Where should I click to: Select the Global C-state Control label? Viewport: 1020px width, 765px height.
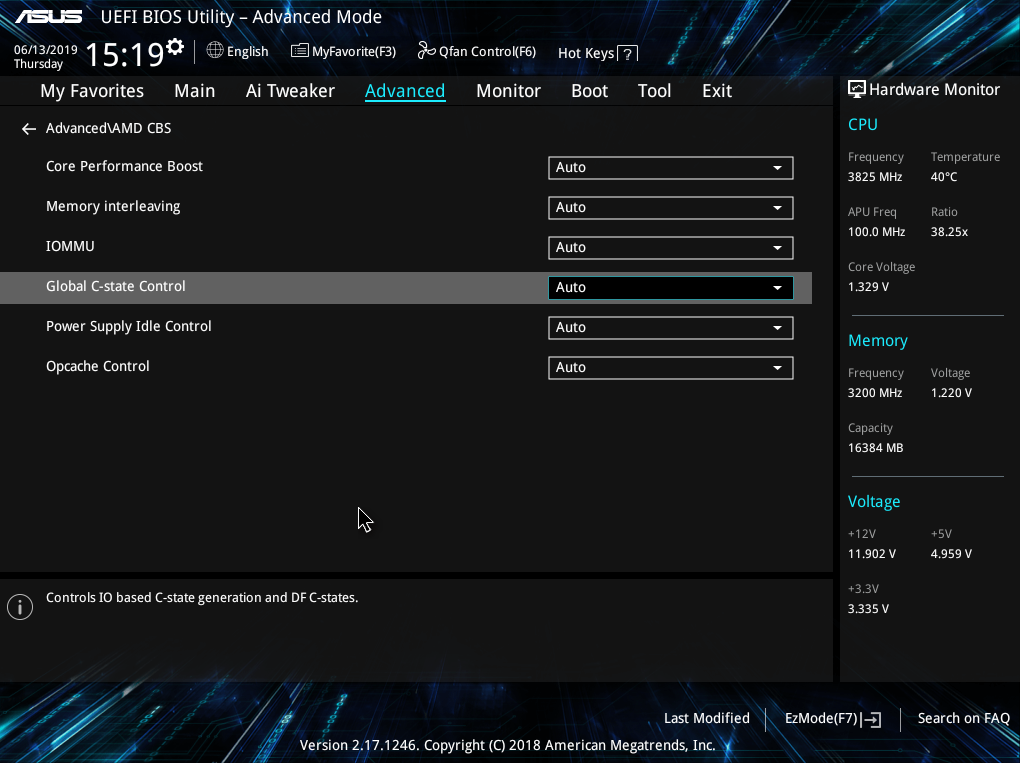(116, 286)
